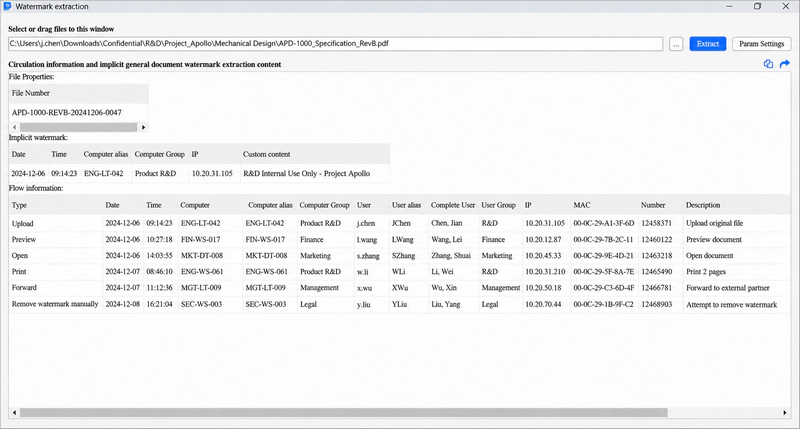The image size is (800, 429).
Task: Click the Description column header
Action: 703,205
